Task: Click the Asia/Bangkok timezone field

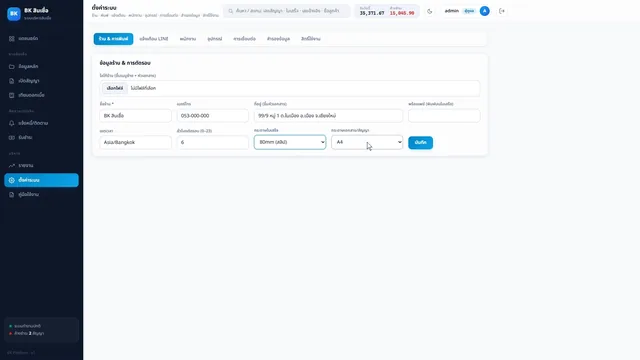Action: [136, 142]
